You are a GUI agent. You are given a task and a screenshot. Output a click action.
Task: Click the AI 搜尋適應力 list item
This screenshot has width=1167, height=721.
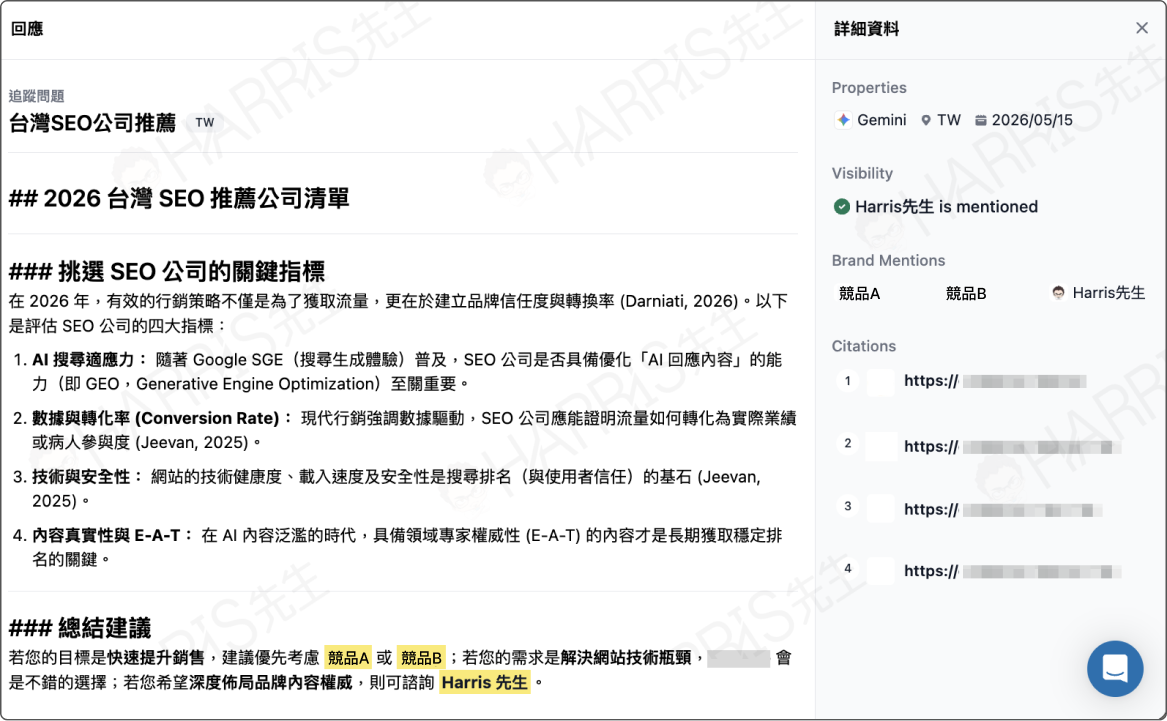[x=406, y=372]
